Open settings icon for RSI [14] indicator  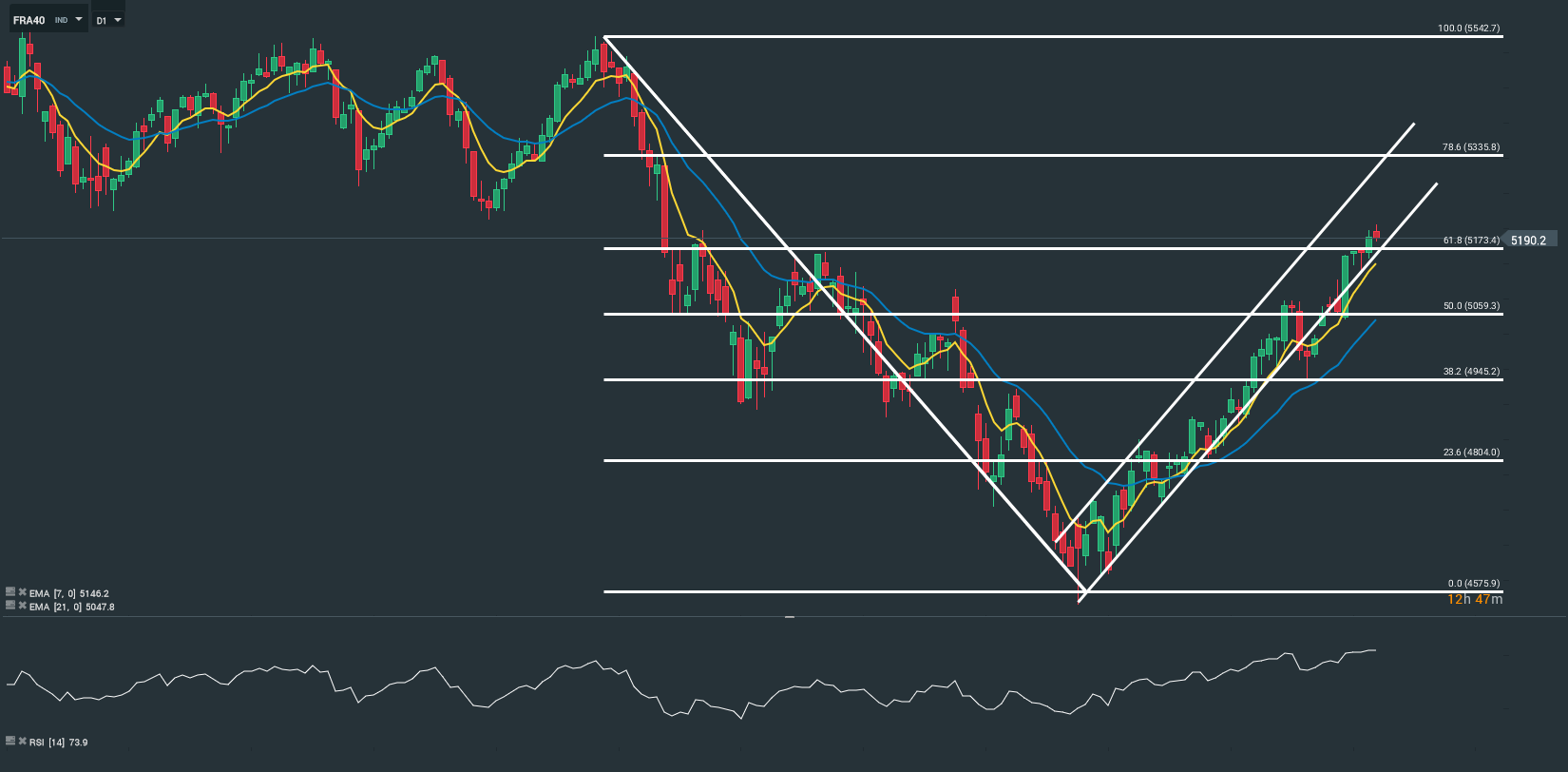click(x=10, y=741)
